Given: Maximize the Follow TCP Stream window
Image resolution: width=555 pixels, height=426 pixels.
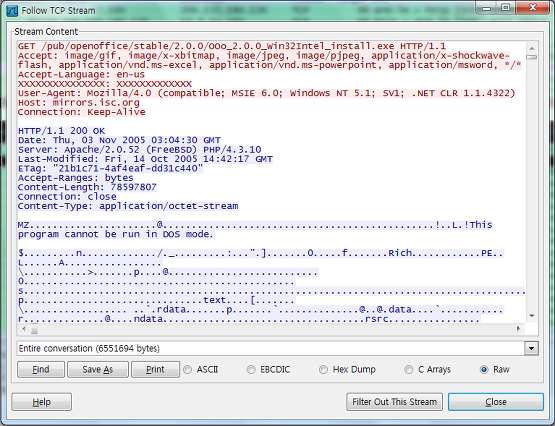Looking at the screenshot, I should (x=506, y=8).
